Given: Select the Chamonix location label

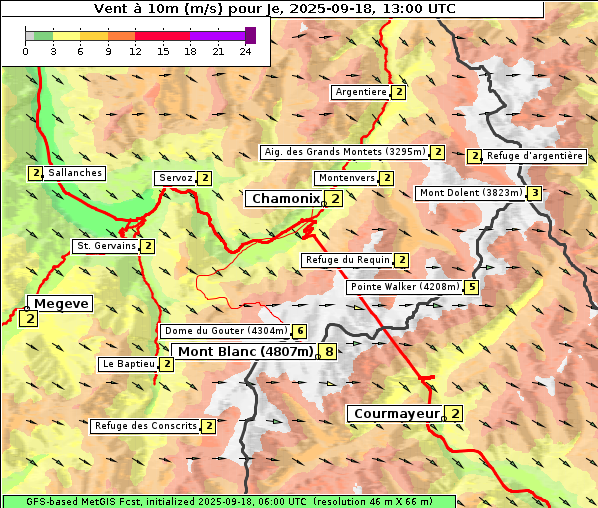Looking at the screenshot, I should (286, 199).
